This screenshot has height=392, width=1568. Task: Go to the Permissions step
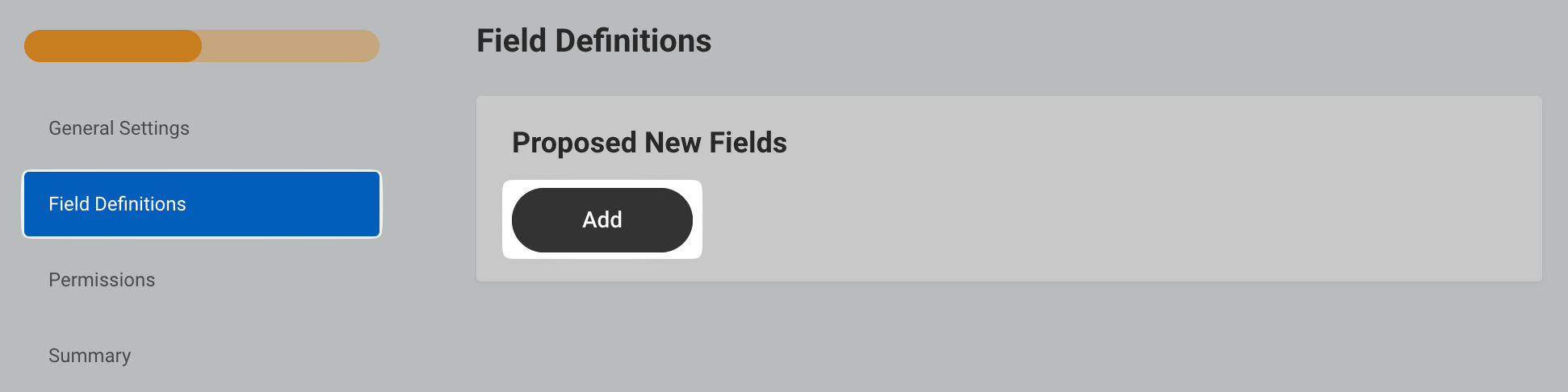pyautogui.click(x=102, y=280)
